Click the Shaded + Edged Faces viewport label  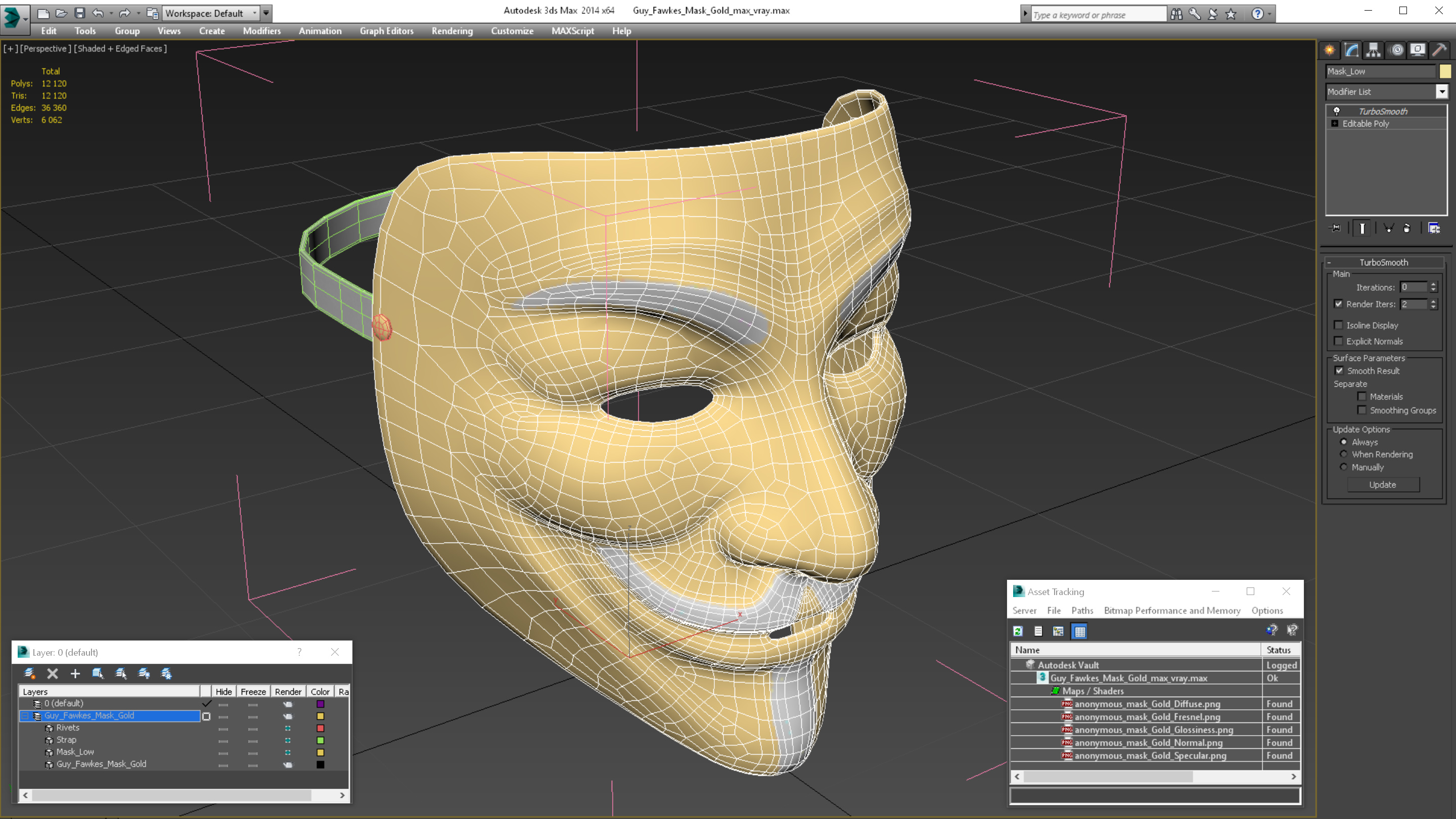coord(120,49)
